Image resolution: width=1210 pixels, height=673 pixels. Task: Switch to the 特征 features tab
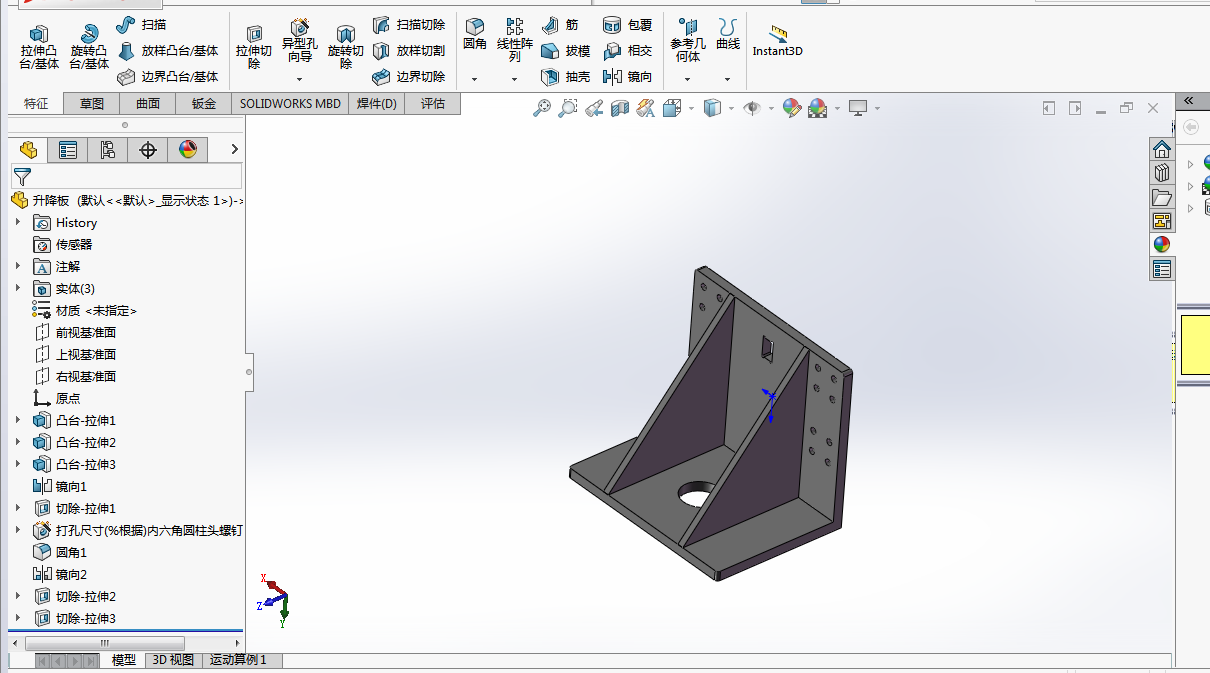click(x=36, y=103)
